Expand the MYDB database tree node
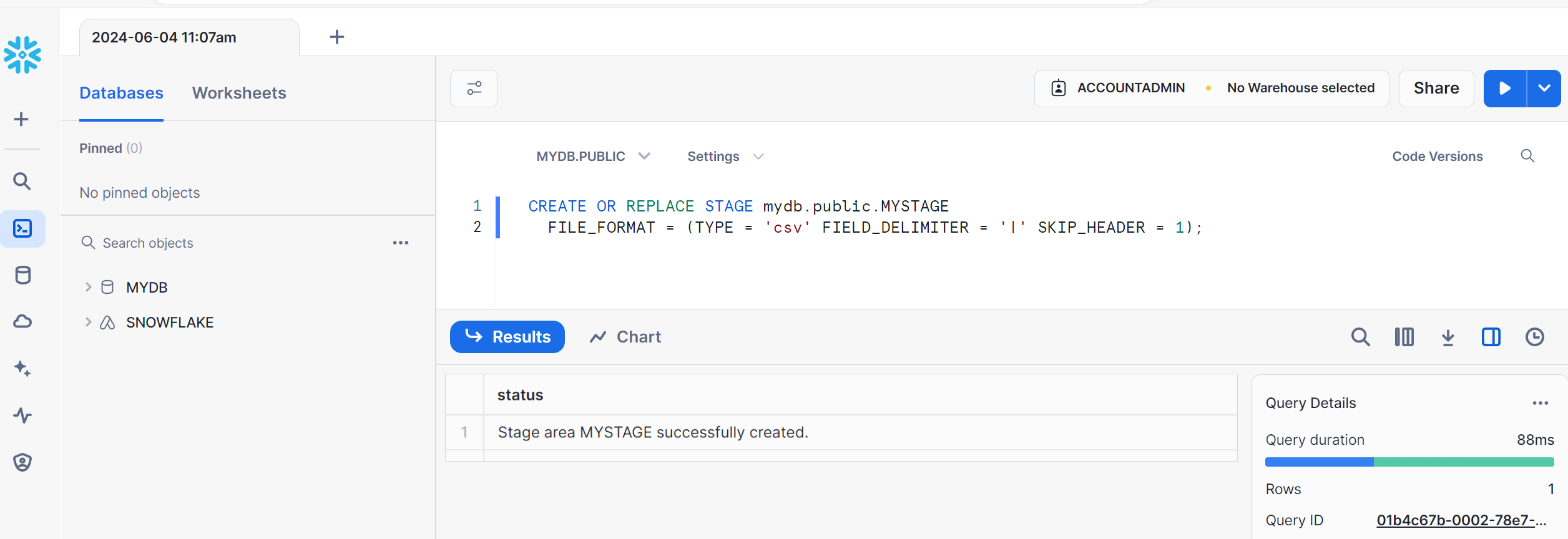Screen dimensions: 1568x539 pos(88,287)
